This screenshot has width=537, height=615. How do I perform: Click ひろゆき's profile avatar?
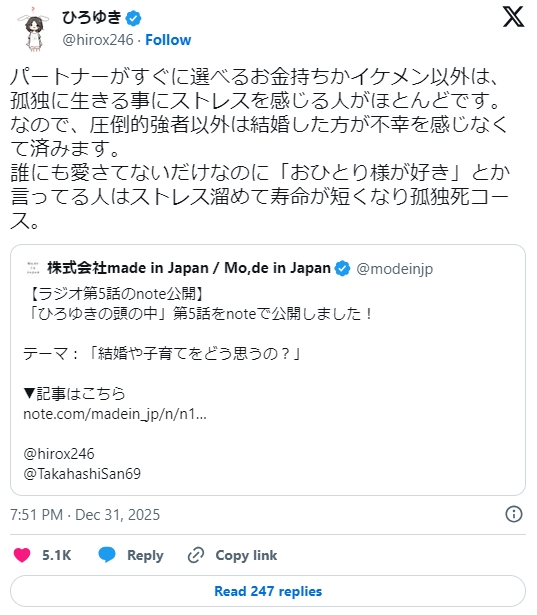click(x=34, y=29)
